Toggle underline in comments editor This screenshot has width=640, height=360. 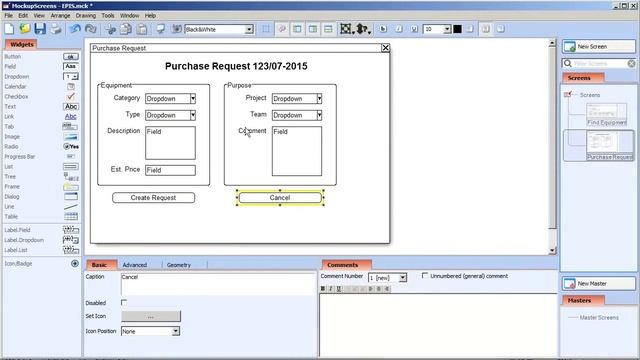(338, 289)
